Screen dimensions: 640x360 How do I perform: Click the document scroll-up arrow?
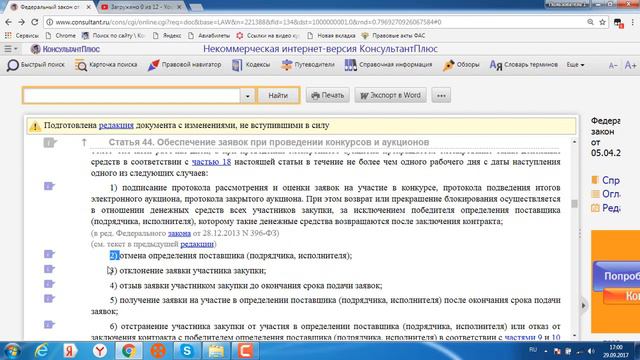[574, 142]
